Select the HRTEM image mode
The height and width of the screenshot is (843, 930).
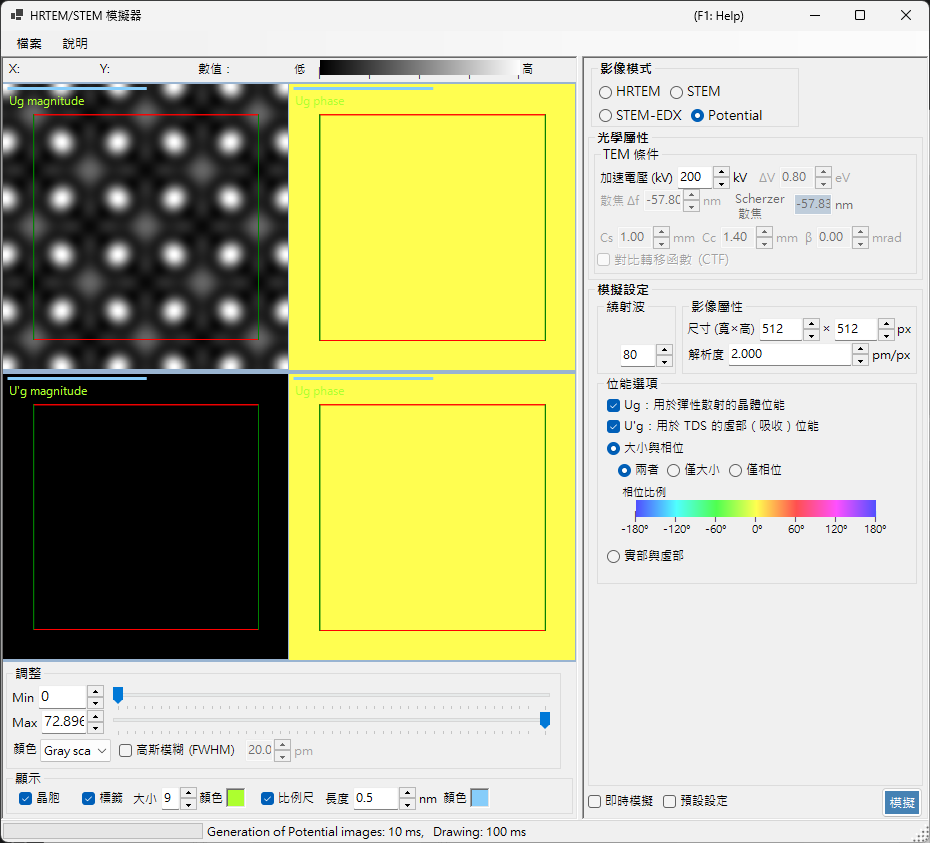630,91
